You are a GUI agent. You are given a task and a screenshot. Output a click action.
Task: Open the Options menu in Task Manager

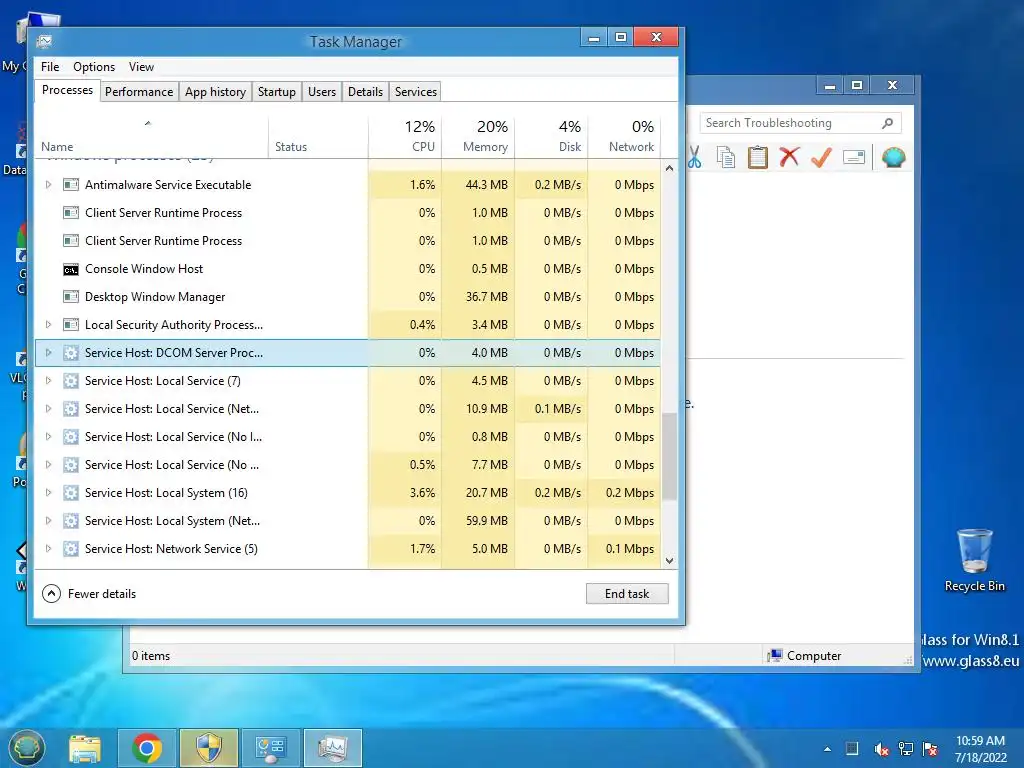click(x=94, y=67)
